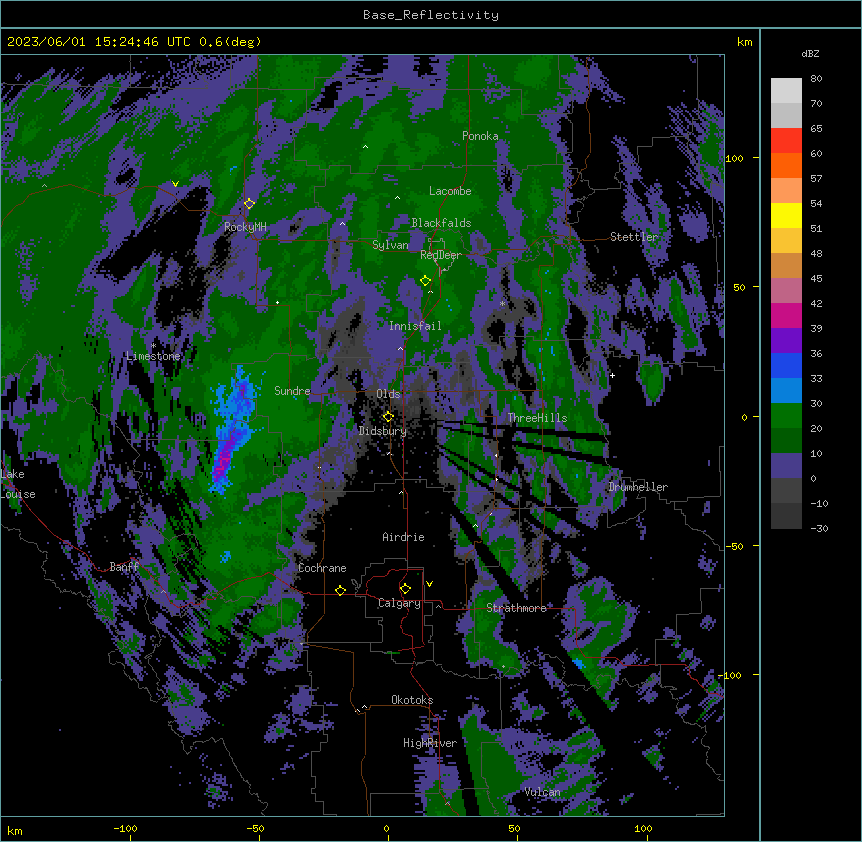Click the Strathmore city label

pyautogui.click(x=516, y=608)
